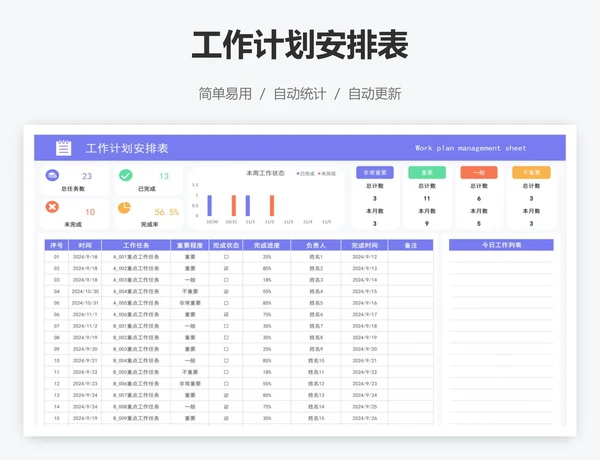Click the orange 一般 priority label
This screenshot has height=460, width=600.
click(x=479, y=172)
